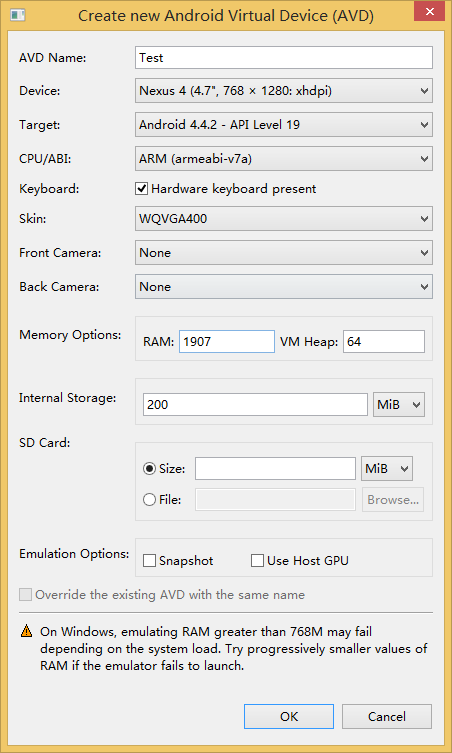Click the RAM field showing 1907
The width and height of the screenshot is (452, 753).
pyautogui.click(x=227, y=341)
